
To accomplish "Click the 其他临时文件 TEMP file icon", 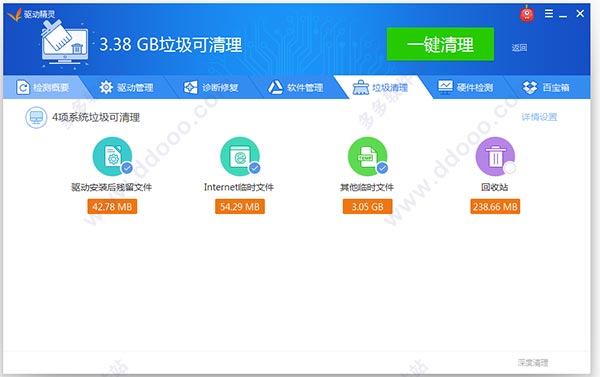I will point(367,157).
